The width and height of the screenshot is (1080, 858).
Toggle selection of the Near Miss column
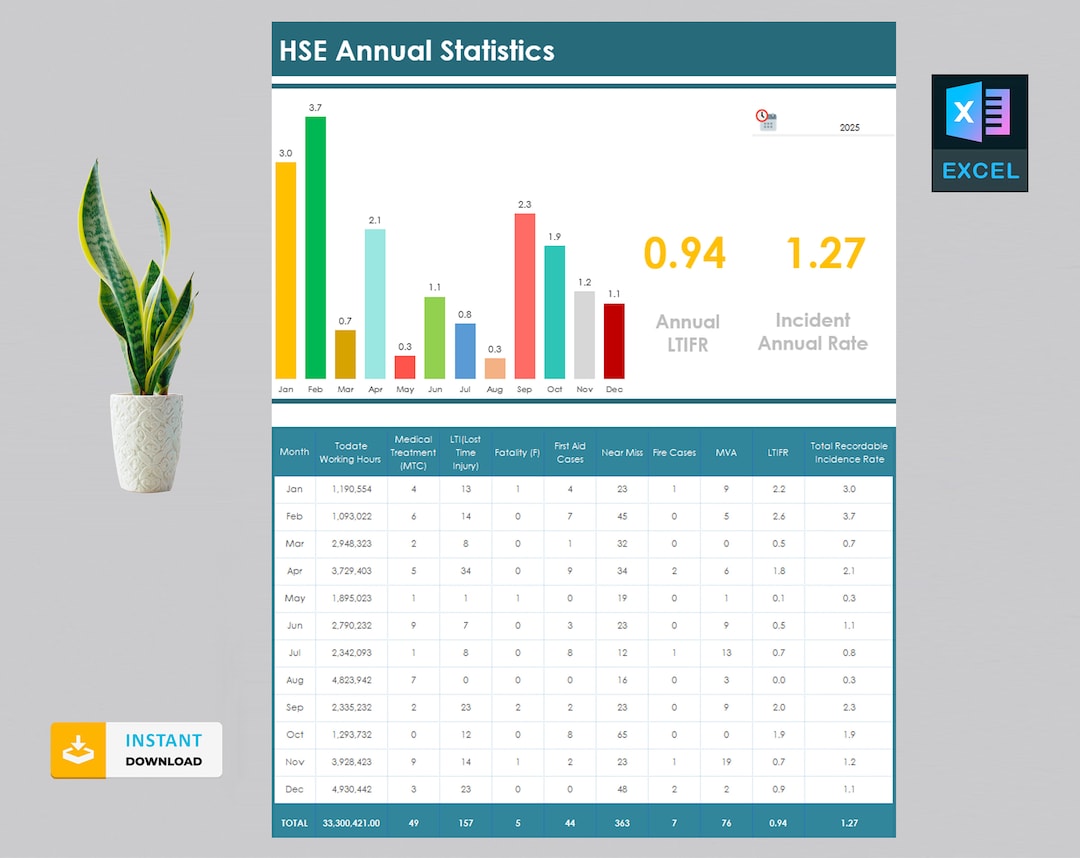622,452
